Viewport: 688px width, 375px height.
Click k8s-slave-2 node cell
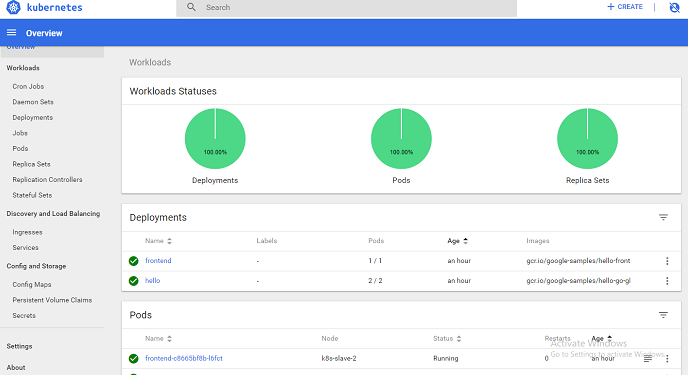339,358
